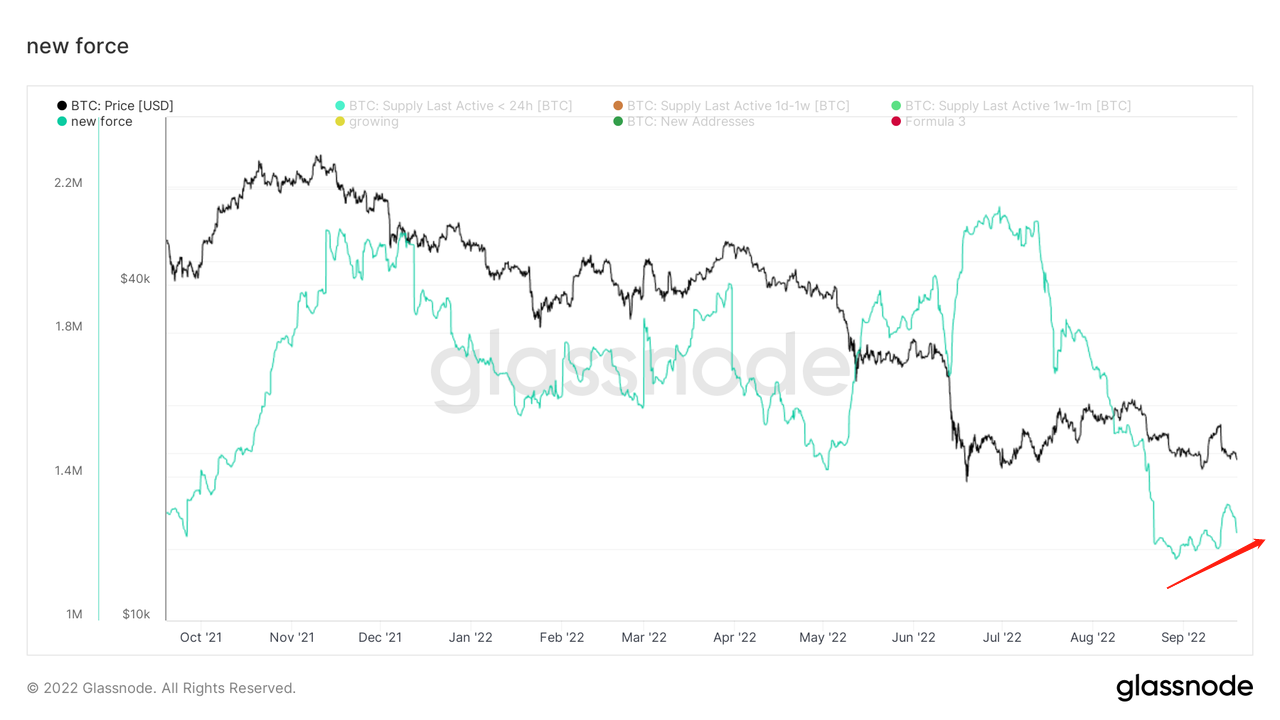Viewport: 1280px width, 720px height.
Task: Show the BTC: New Addresses series
Action: click(x=690, y=122)
